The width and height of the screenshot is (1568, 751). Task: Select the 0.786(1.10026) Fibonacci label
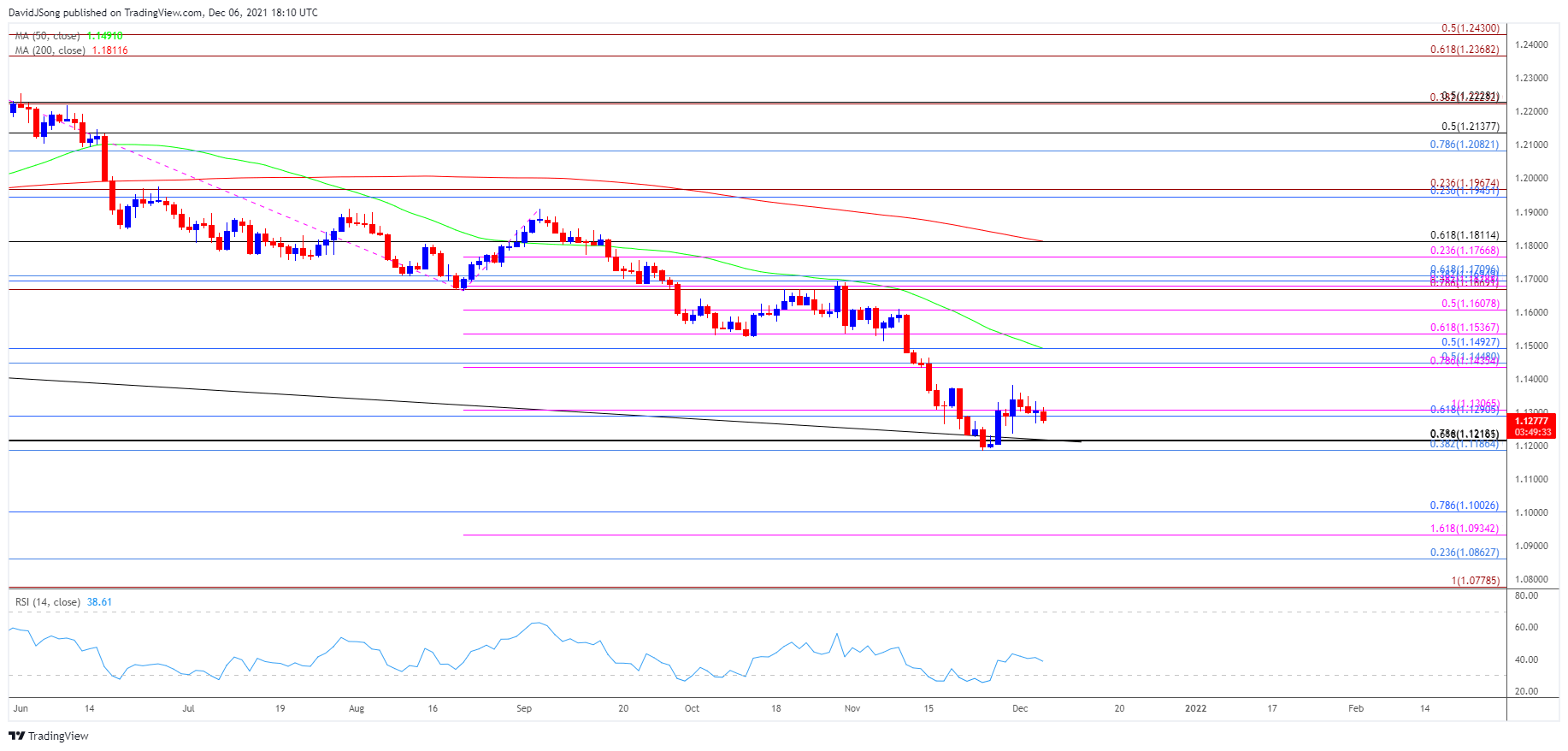coord(1465,506)
